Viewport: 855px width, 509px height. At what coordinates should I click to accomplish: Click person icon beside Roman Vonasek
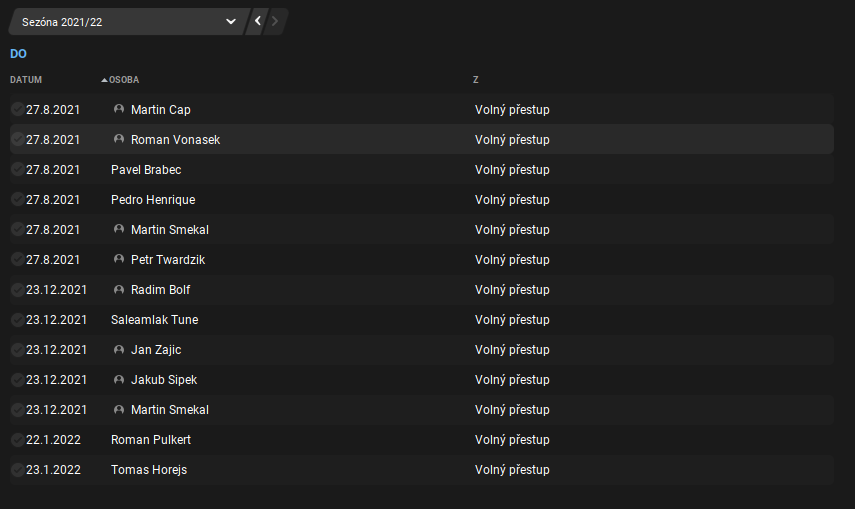coord(119,139)
